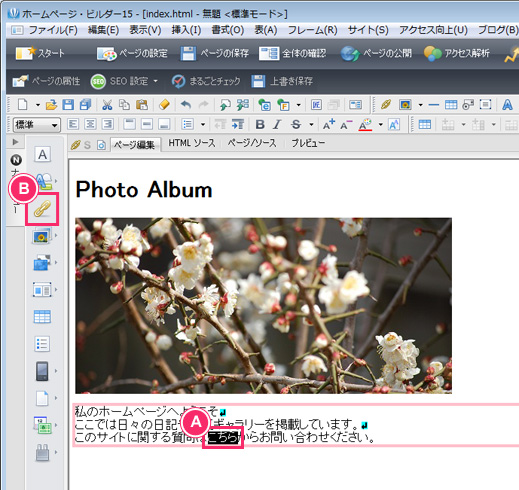Open the 挿入(I) menu

click(186, 30)
